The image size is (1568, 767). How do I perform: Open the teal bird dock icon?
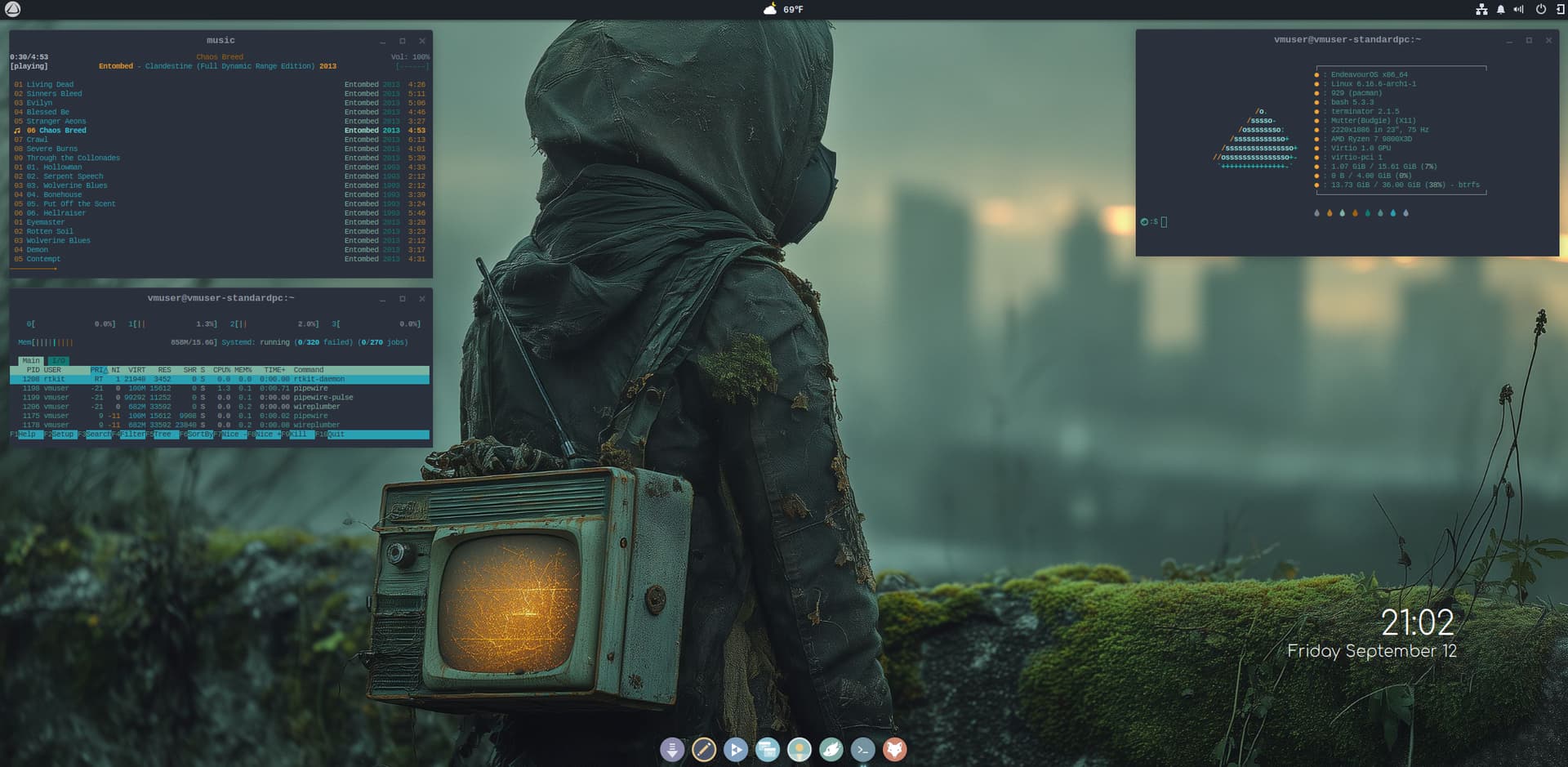click(831, 749)
